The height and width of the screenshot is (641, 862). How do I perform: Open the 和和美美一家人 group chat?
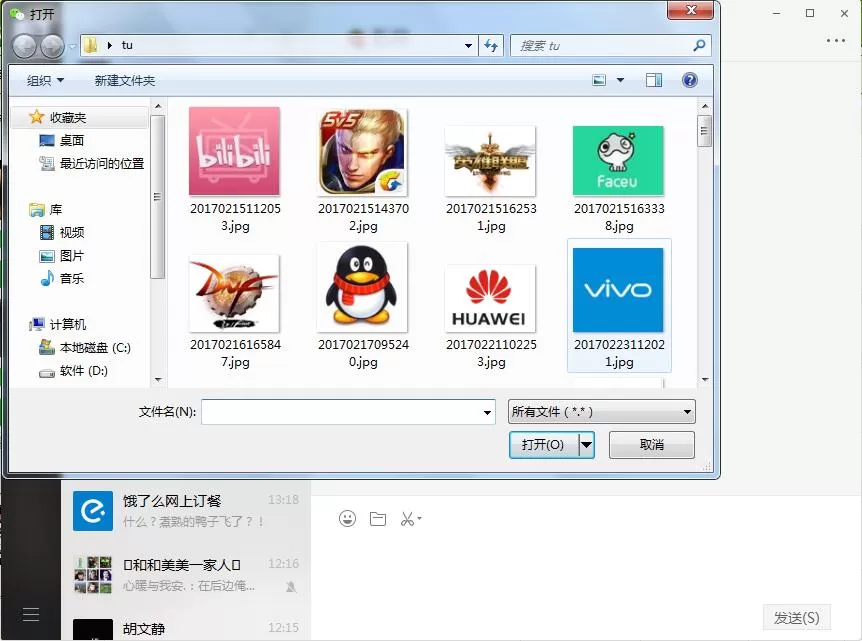tap(186, 574)
